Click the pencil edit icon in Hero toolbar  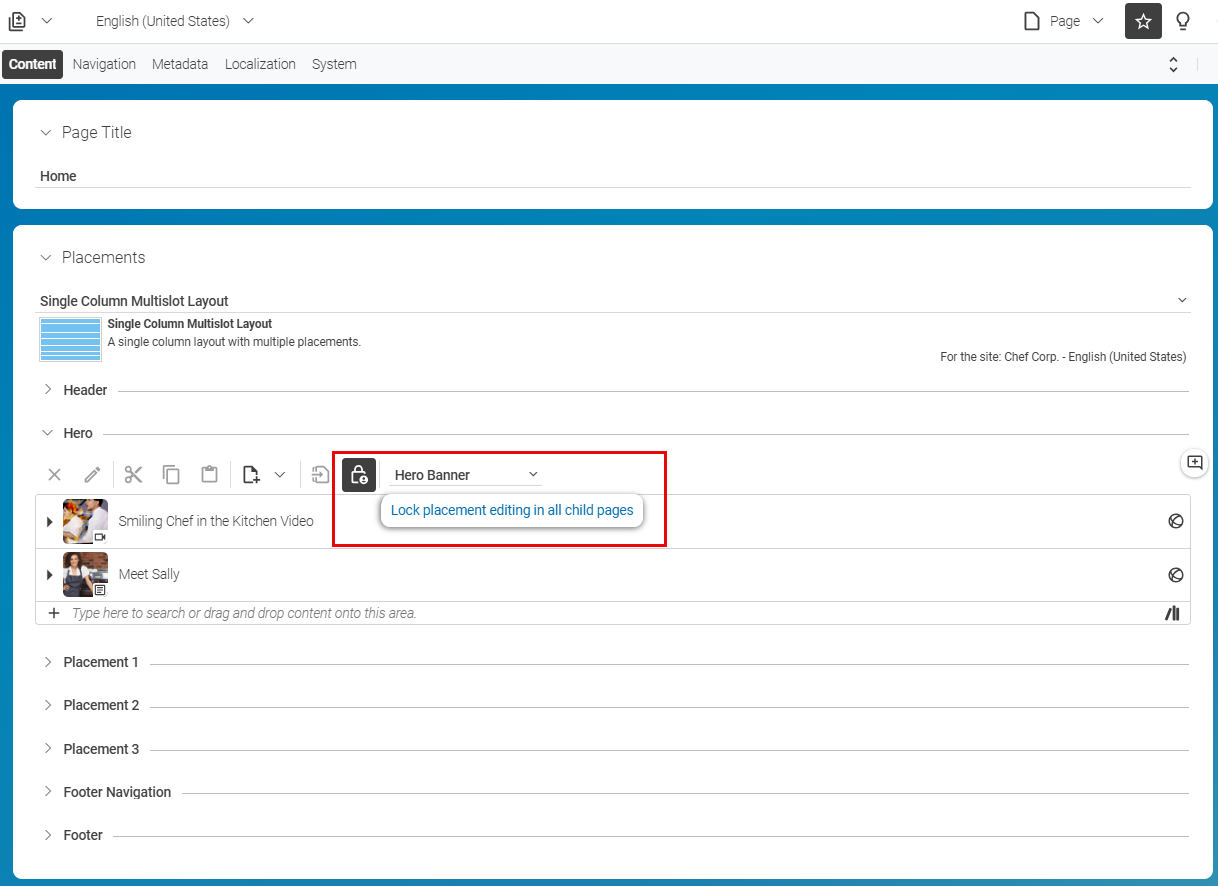[92, 475]
